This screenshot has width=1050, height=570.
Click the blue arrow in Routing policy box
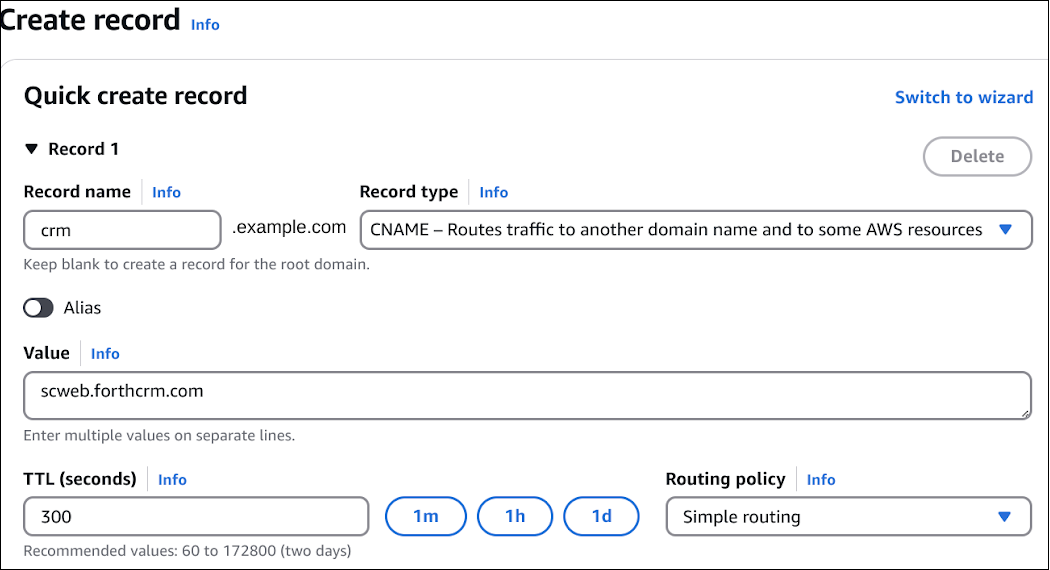1005,517
